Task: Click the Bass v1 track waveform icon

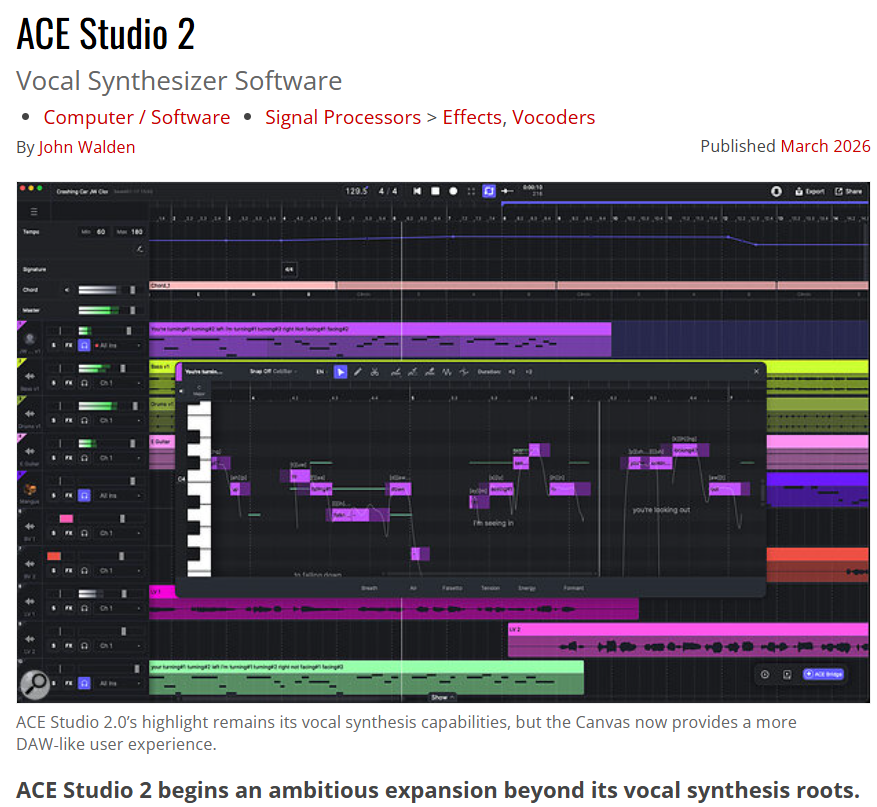Action: point(30,376)
